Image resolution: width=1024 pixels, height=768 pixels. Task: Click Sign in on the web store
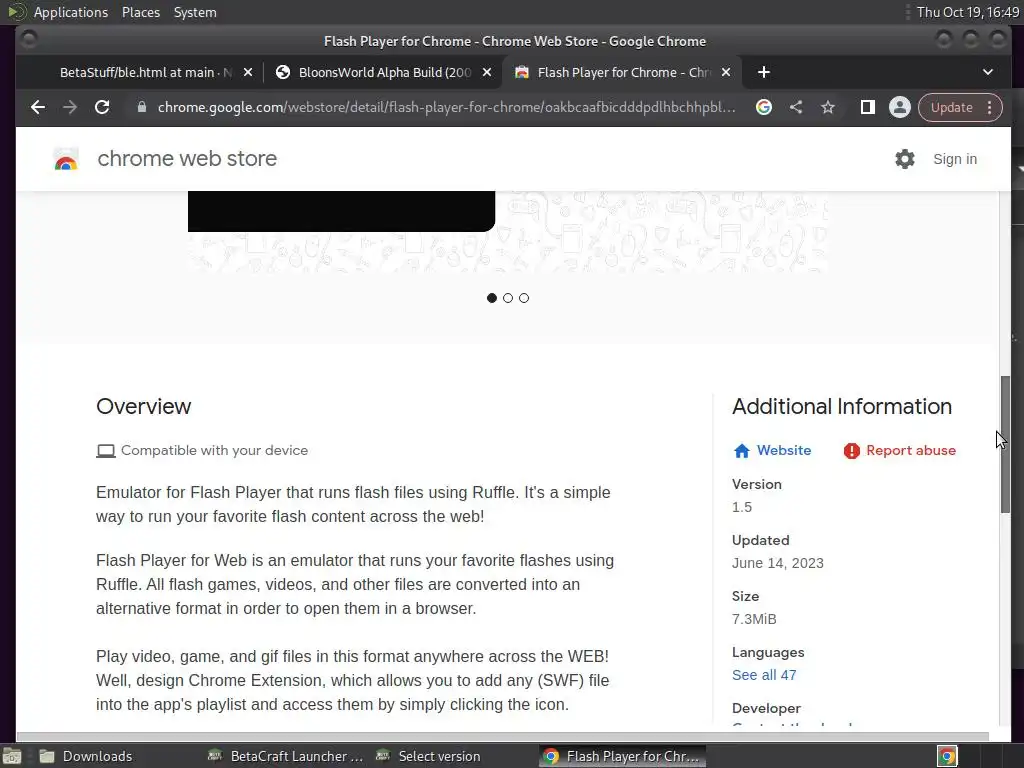(x=955, y=159)
